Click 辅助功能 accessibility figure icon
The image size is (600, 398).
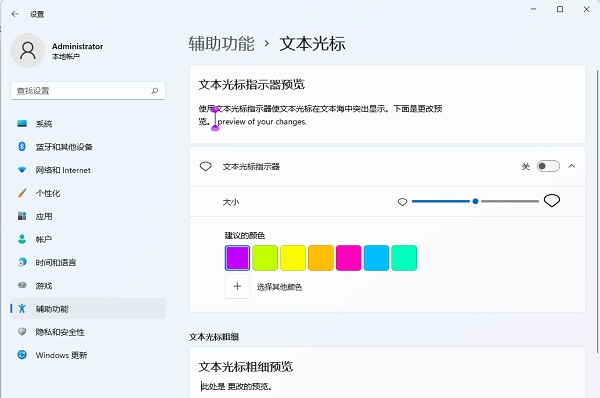click(22, 308)
